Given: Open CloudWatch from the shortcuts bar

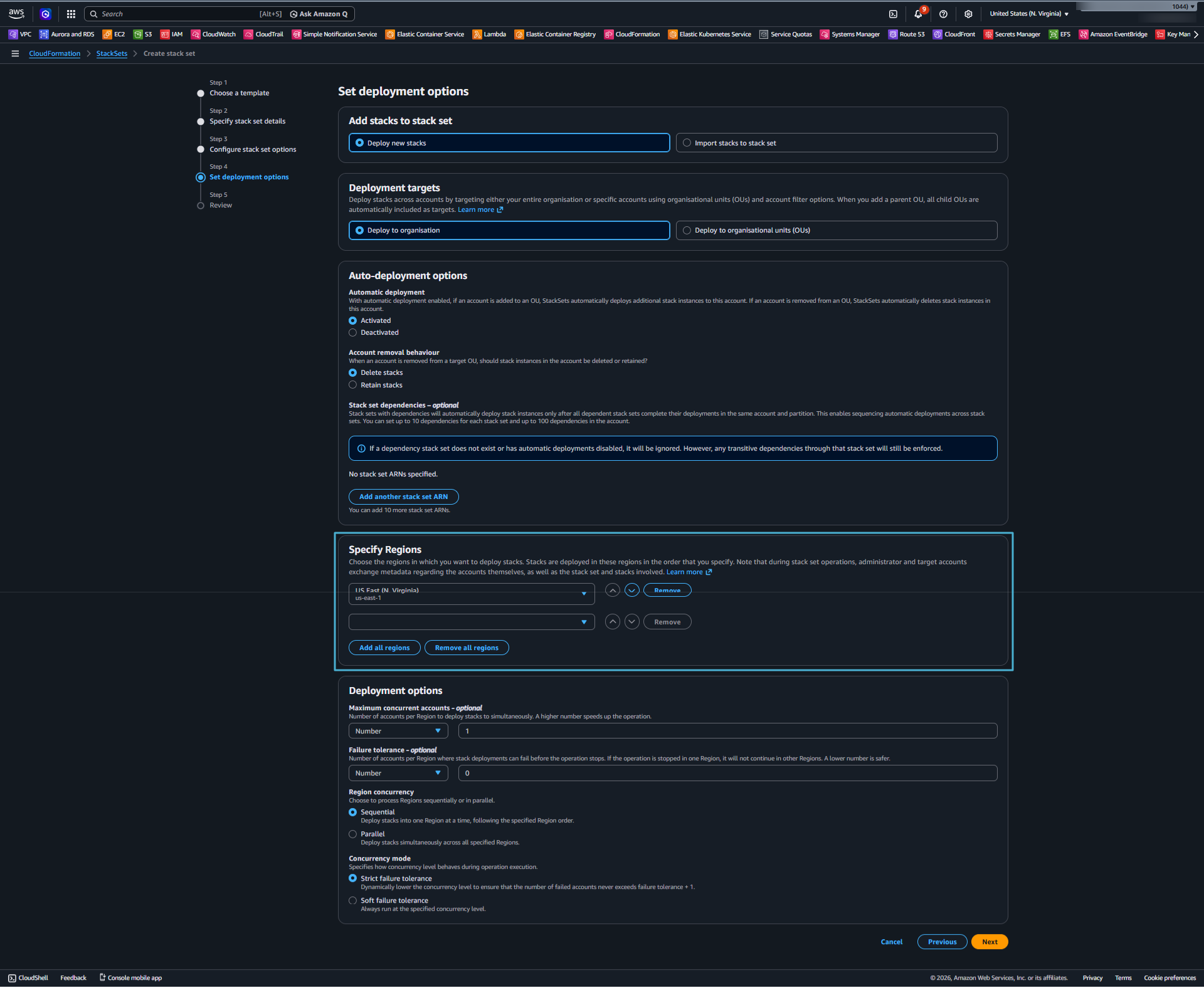Looking at the screenshot, I should [x=213, y=34].
